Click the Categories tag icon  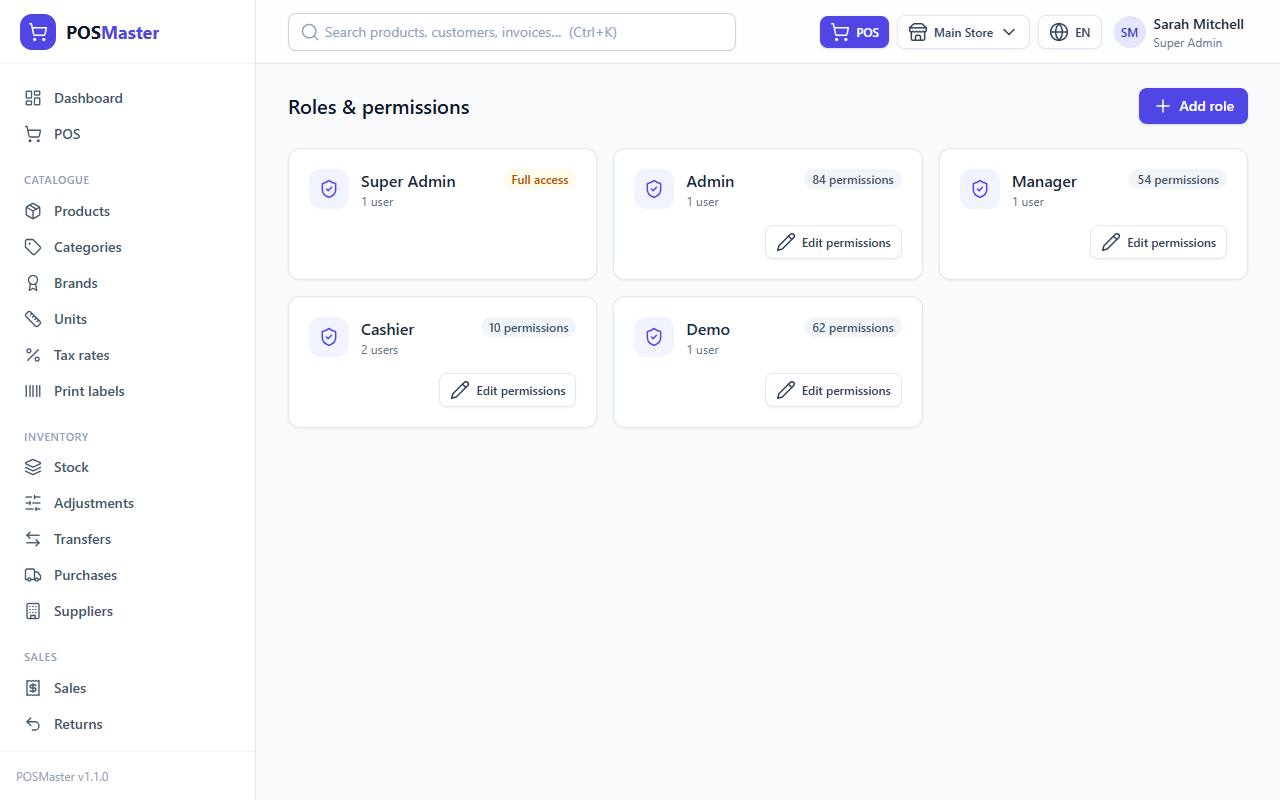pyautogui.click(x=33, y=247)
